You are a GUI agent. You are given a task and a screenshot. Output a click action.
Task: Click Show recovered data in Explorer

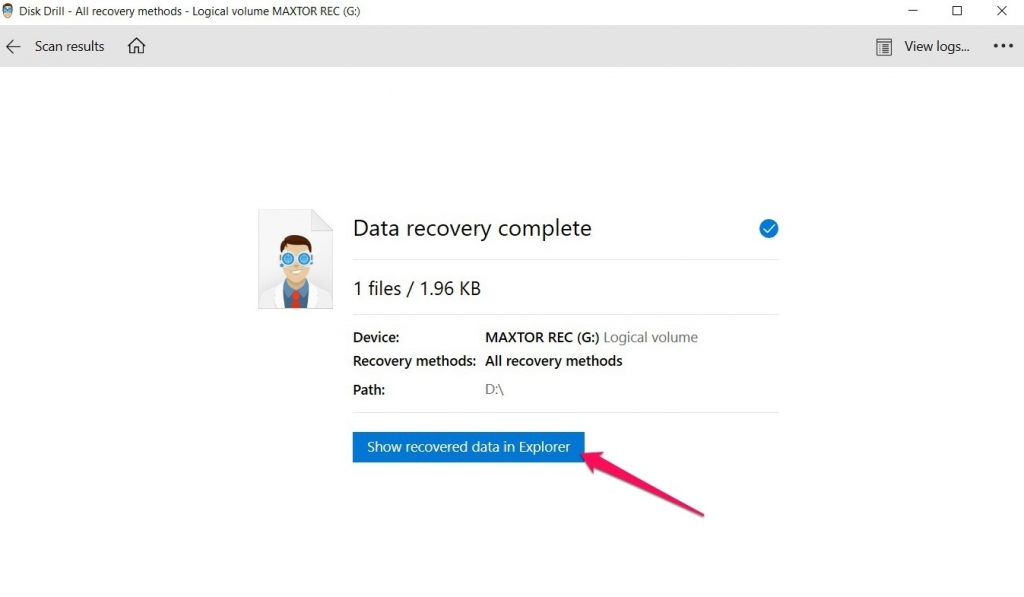pos(468,447)
